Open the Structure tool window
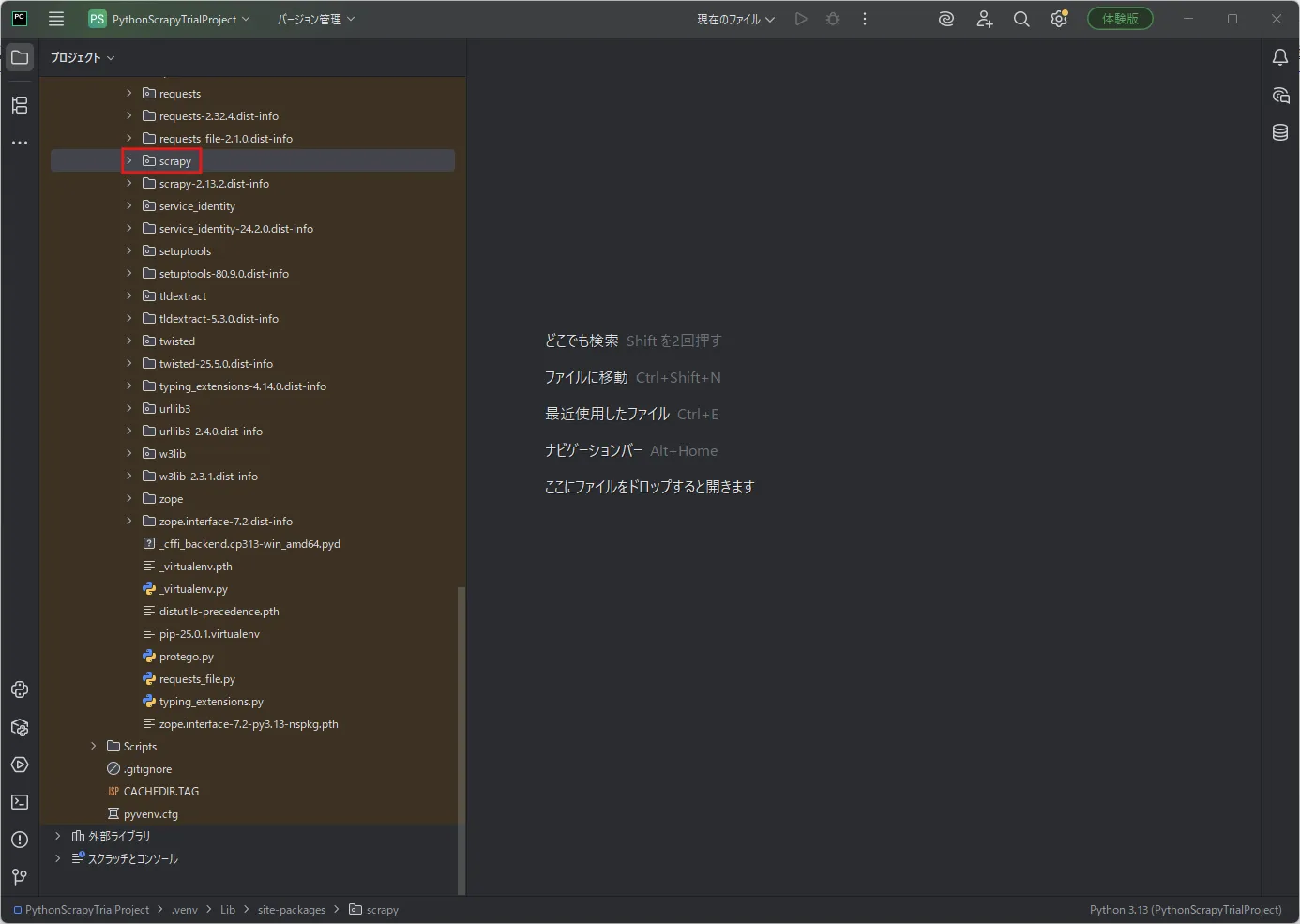The height and width of the screenshot is (924, 1300). click(20, 105)
